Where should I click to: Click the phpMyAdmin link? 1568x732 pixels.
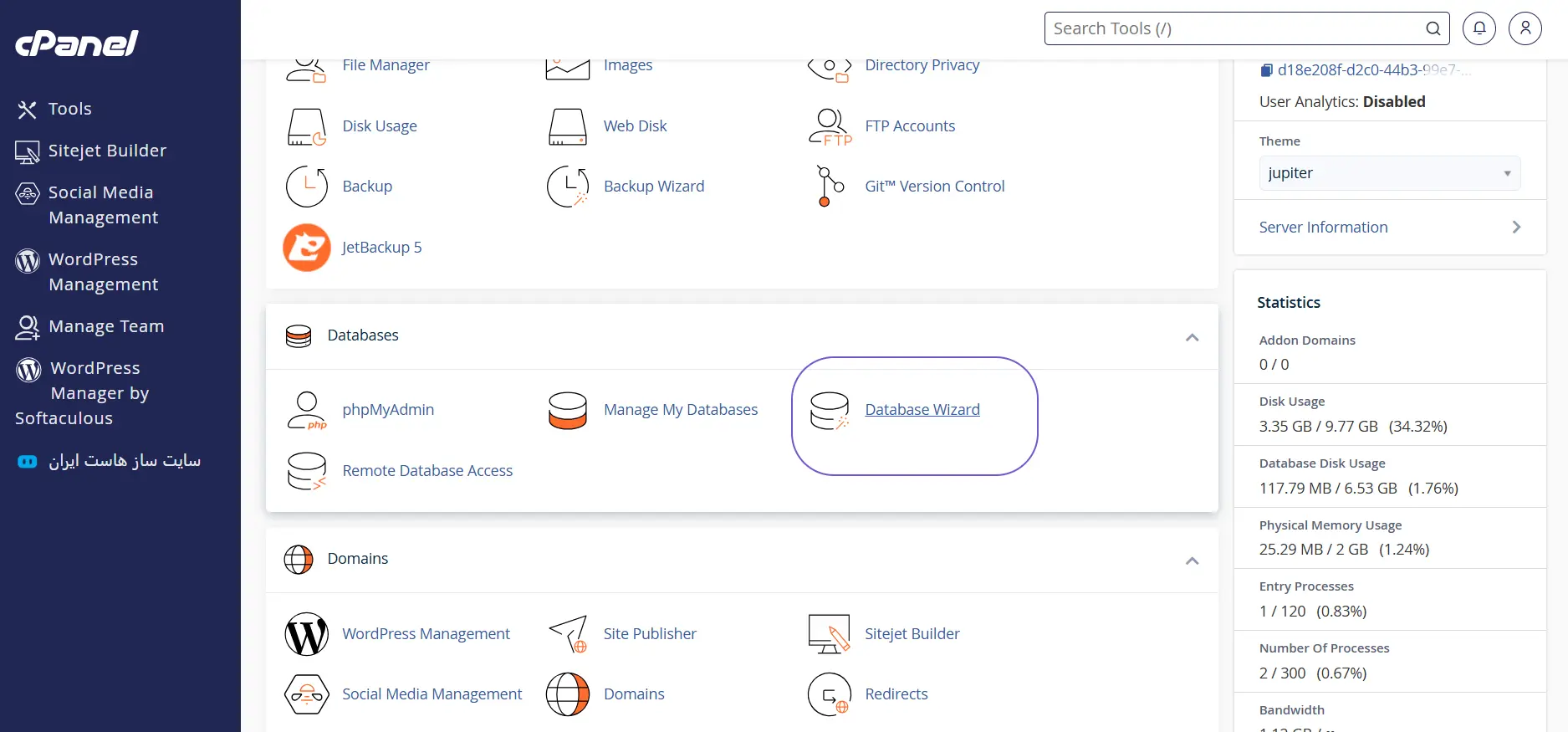pyautogui.click(x=388, y=410)
